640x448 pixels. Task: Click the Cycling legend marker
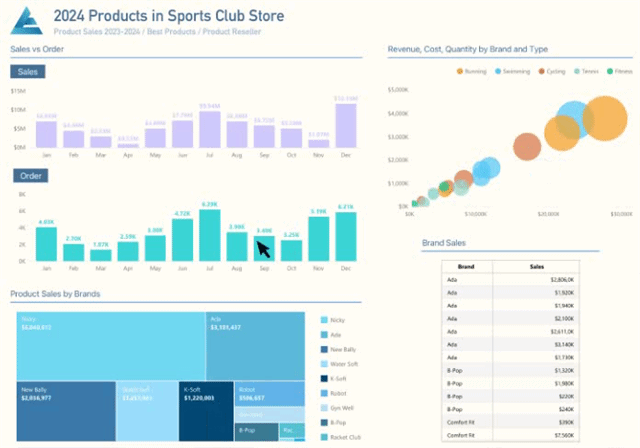tap(541, 72)
